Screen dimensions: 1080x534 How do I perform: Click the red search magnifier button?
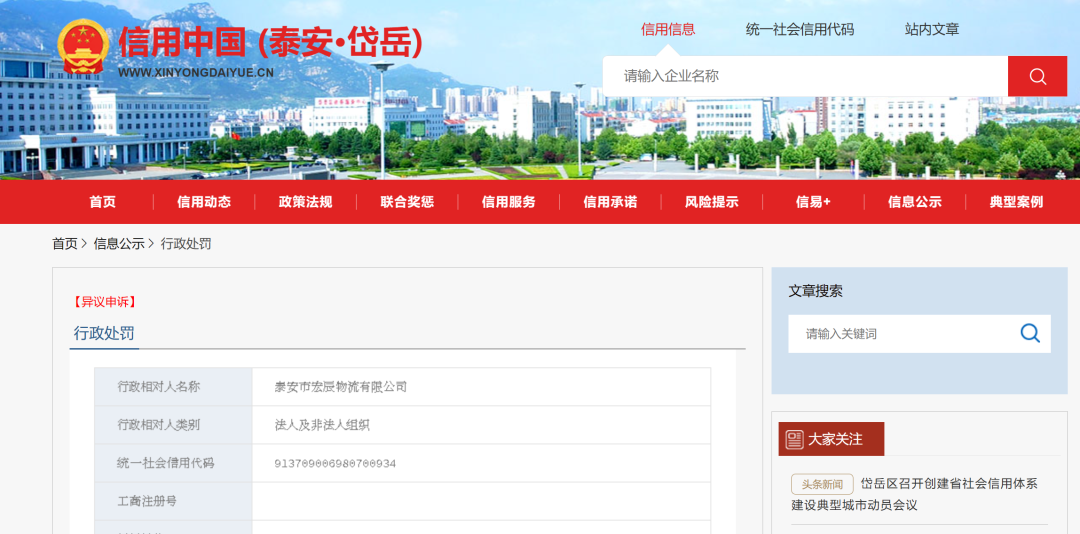[1037, 76]
